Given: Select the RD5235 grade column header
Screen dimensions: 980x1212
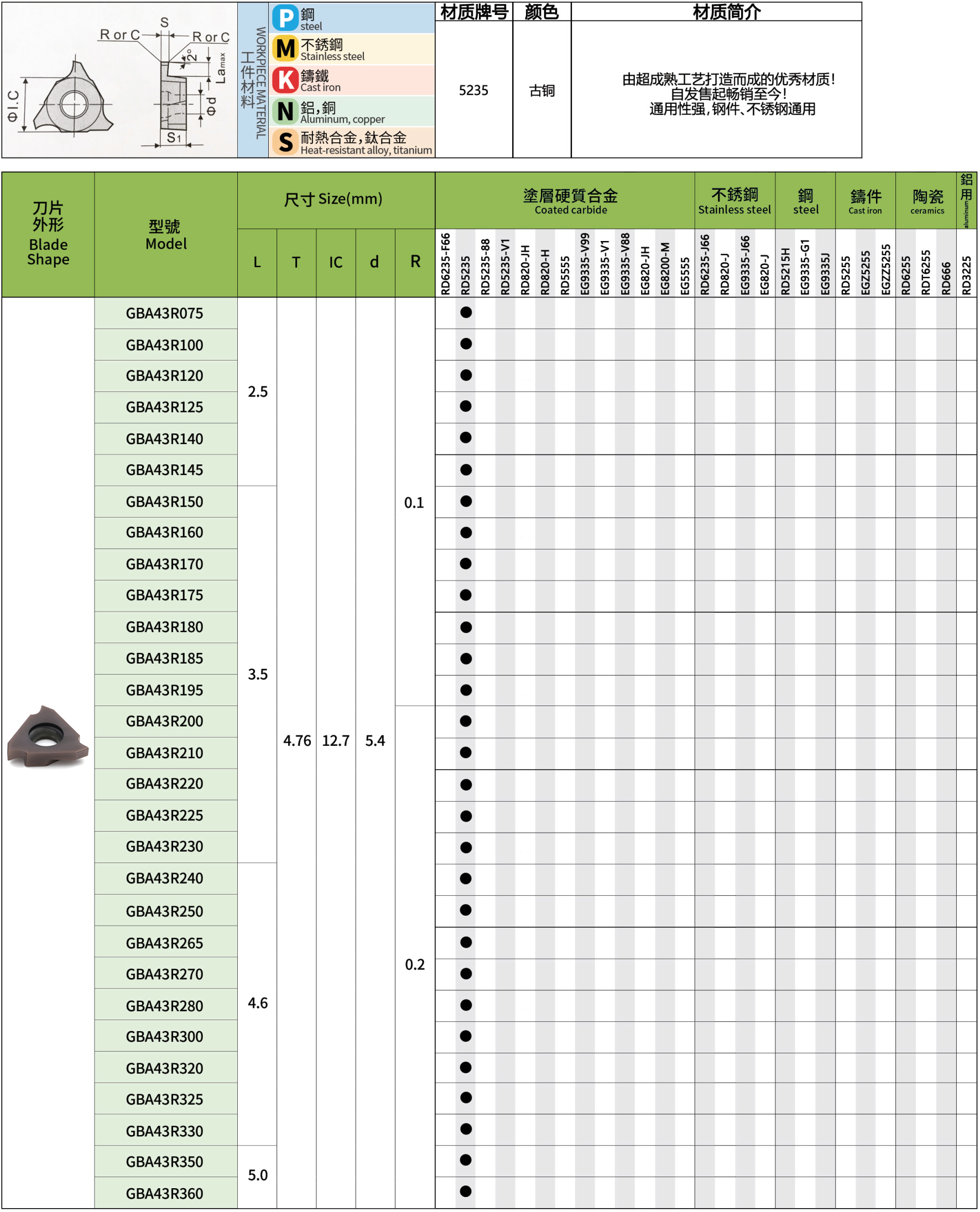Looking at the screenshot, I should click(466, 264).
